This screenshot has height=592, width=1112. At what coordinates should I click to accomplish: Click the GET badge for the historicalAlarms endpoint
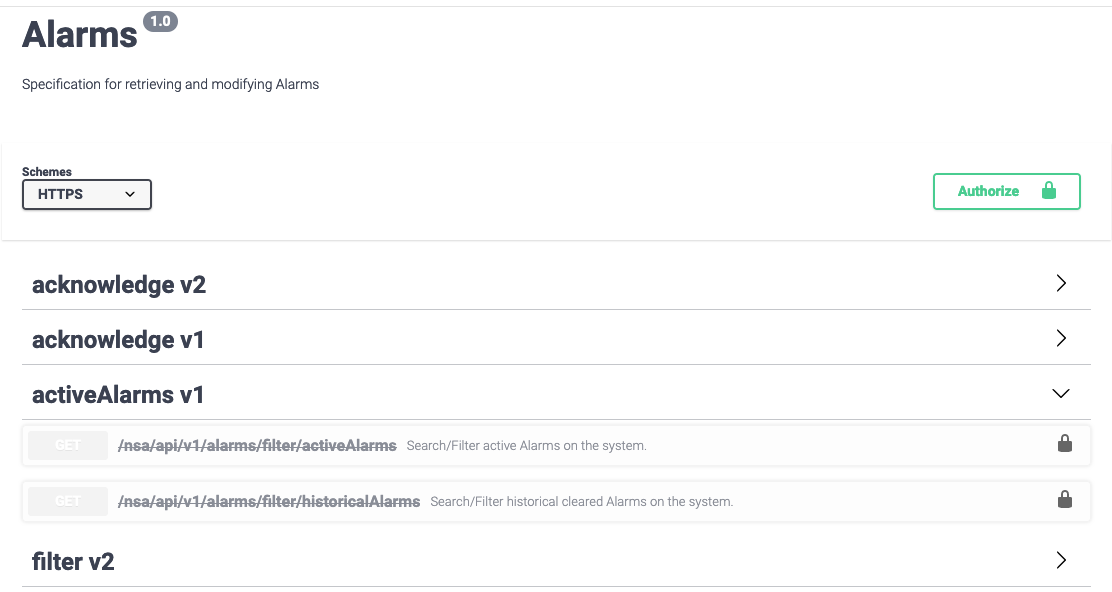coord(68,501)
